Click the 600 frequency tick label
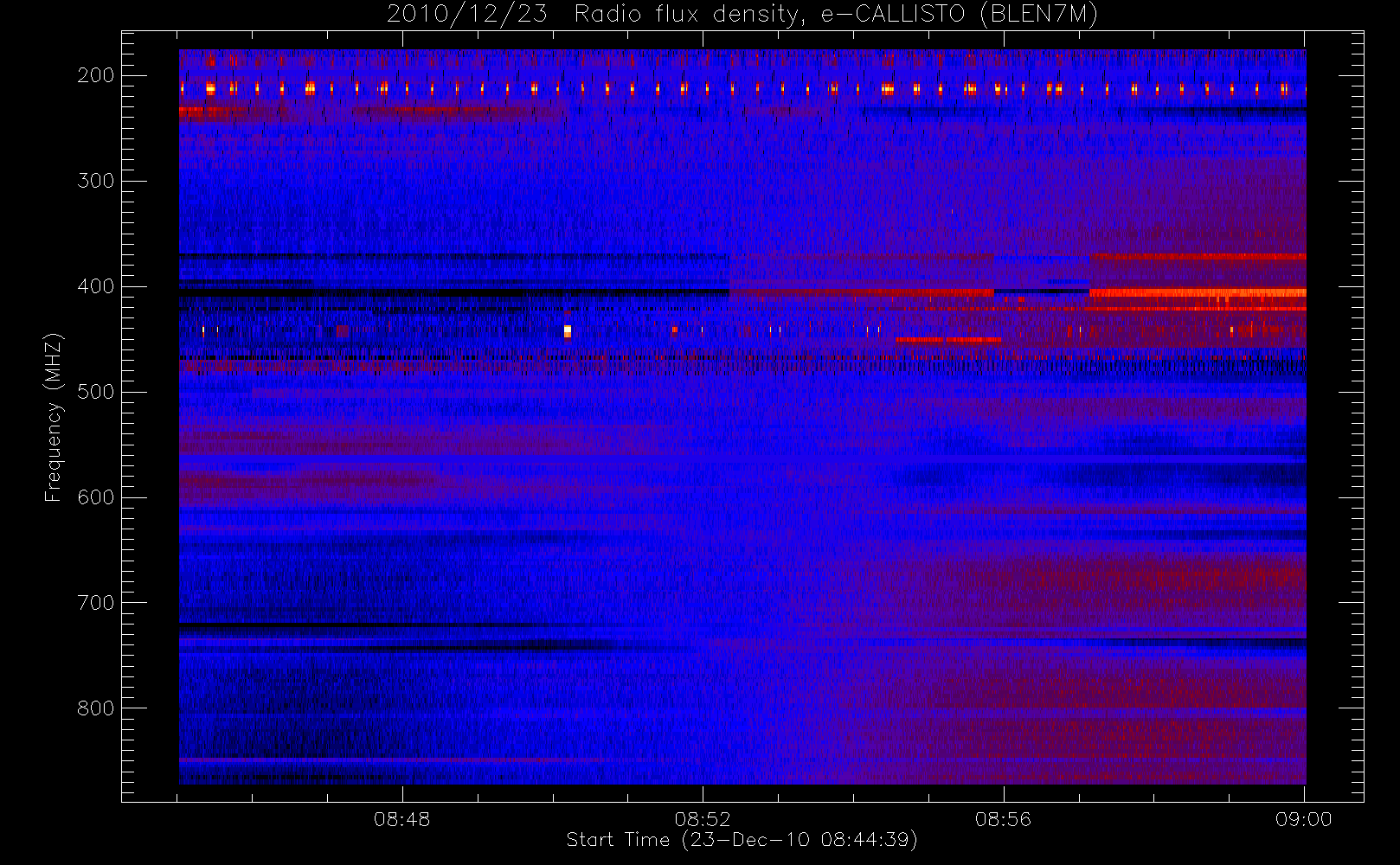This screenshot has width=1400, height=865. (x=95, y=497)
